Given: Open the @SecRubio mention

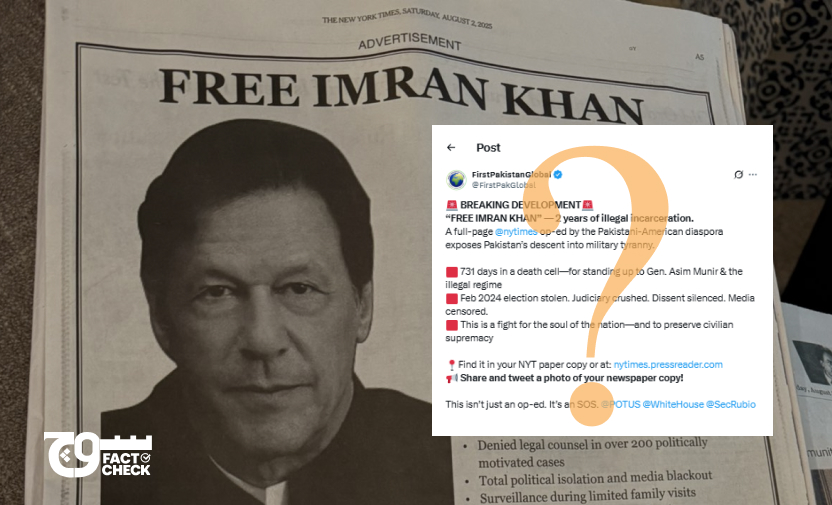Looking at the screenshot, I should 731,404.
